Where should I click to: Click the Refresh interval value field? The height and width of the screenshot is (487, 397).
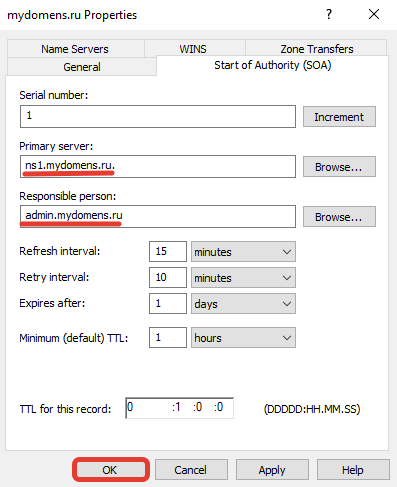coord(168,251)
